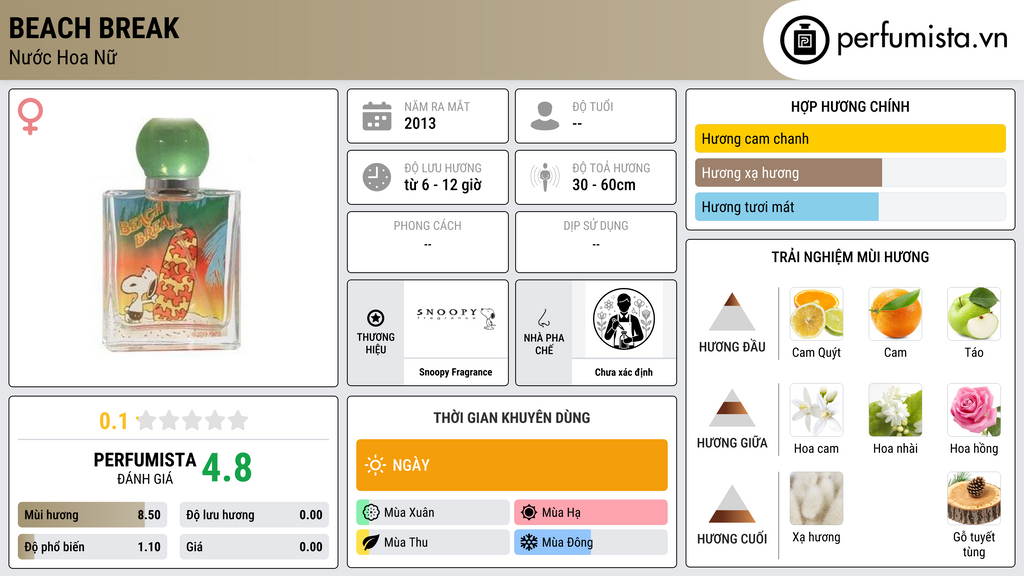Image resolution: width=1024 pixels, height=576 pixels.
Task: Click the perfumista.vn perfume bottle logo icon
Action: click(804, 40)
